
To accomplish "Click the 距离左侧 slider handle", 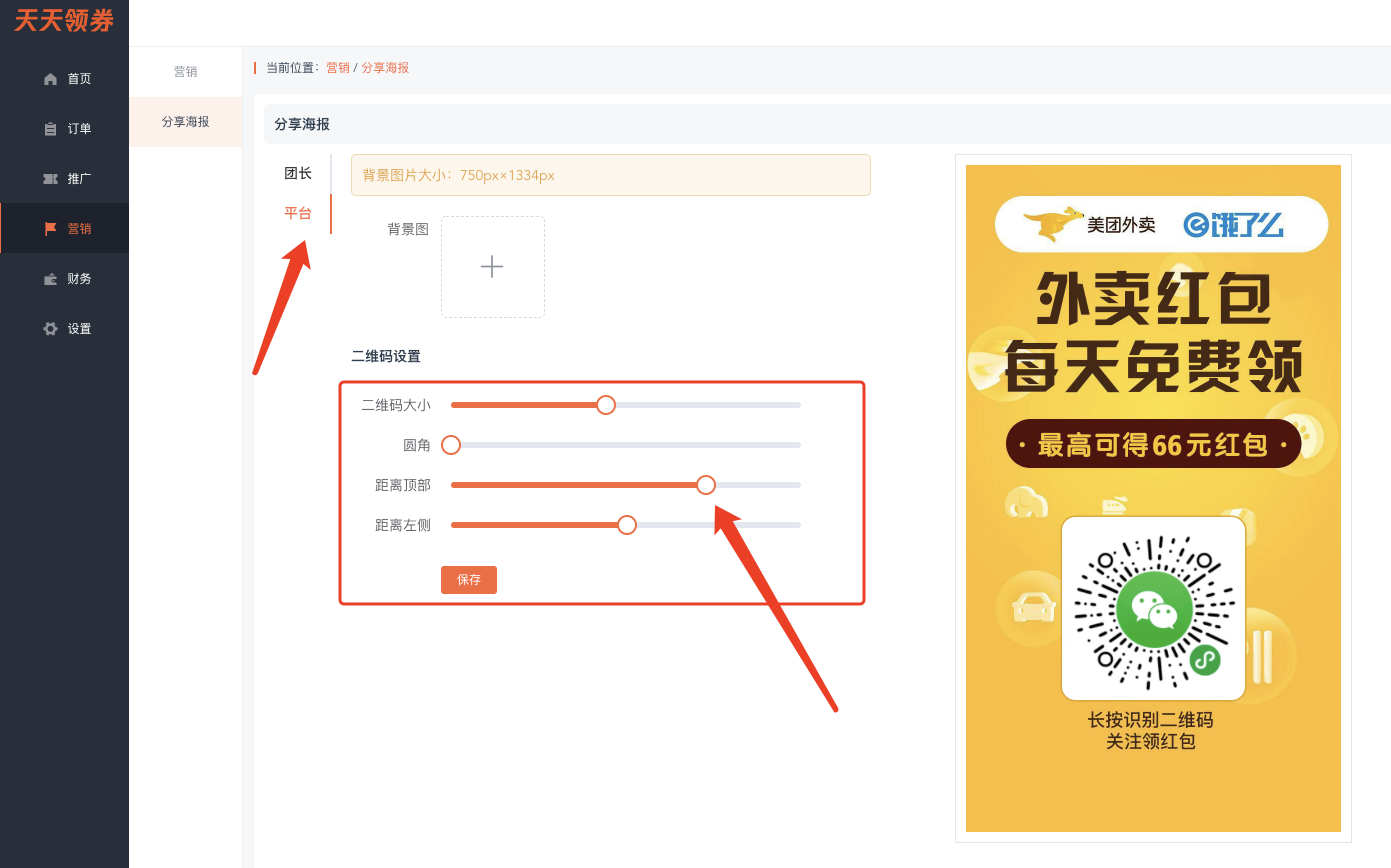I will pyautogui.click(x=627, y=525).
